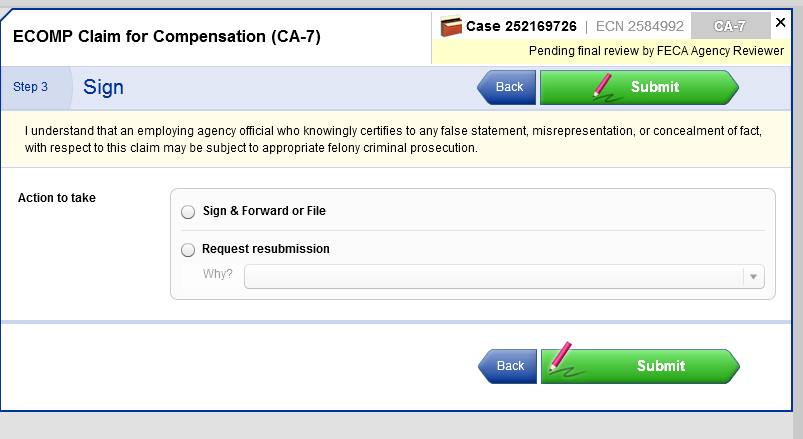Click the Case 252169726 number
This screenshot has height=439, width=803.
point(521,26)
